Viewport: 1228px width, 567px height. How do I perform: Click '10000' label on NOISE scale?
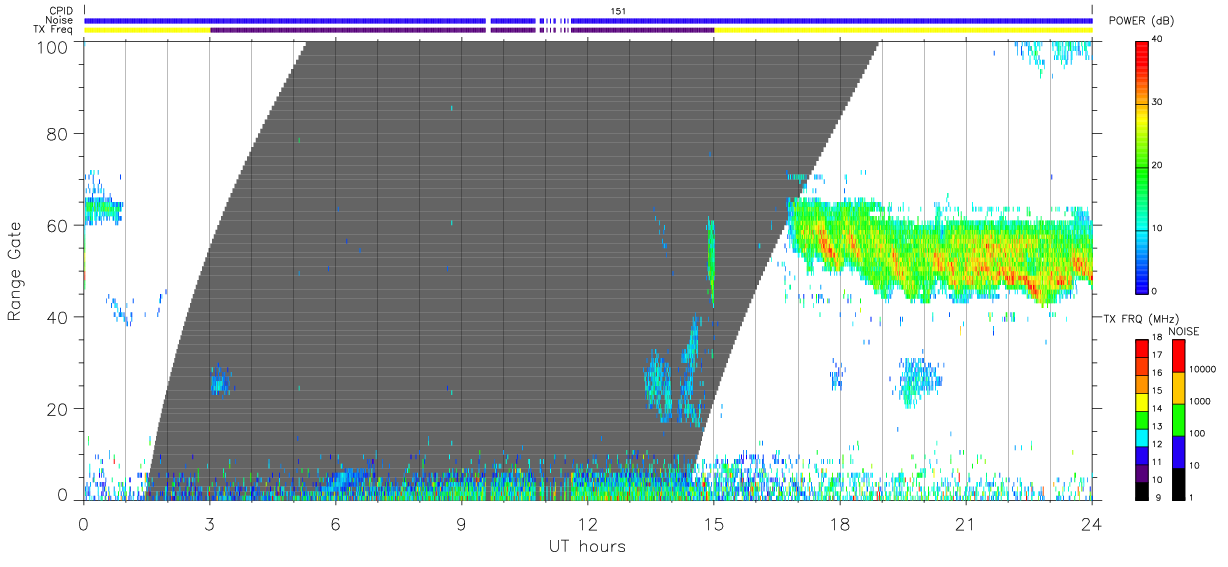[x=1202, y=370]
